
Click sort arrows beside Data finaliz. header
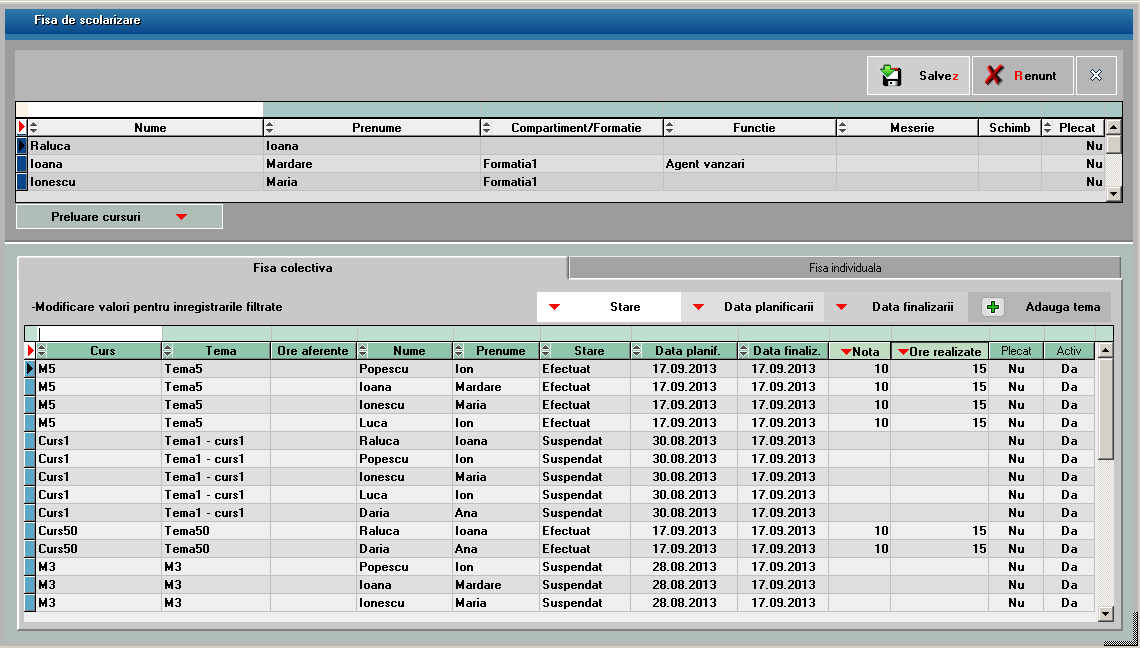[744, 351]
